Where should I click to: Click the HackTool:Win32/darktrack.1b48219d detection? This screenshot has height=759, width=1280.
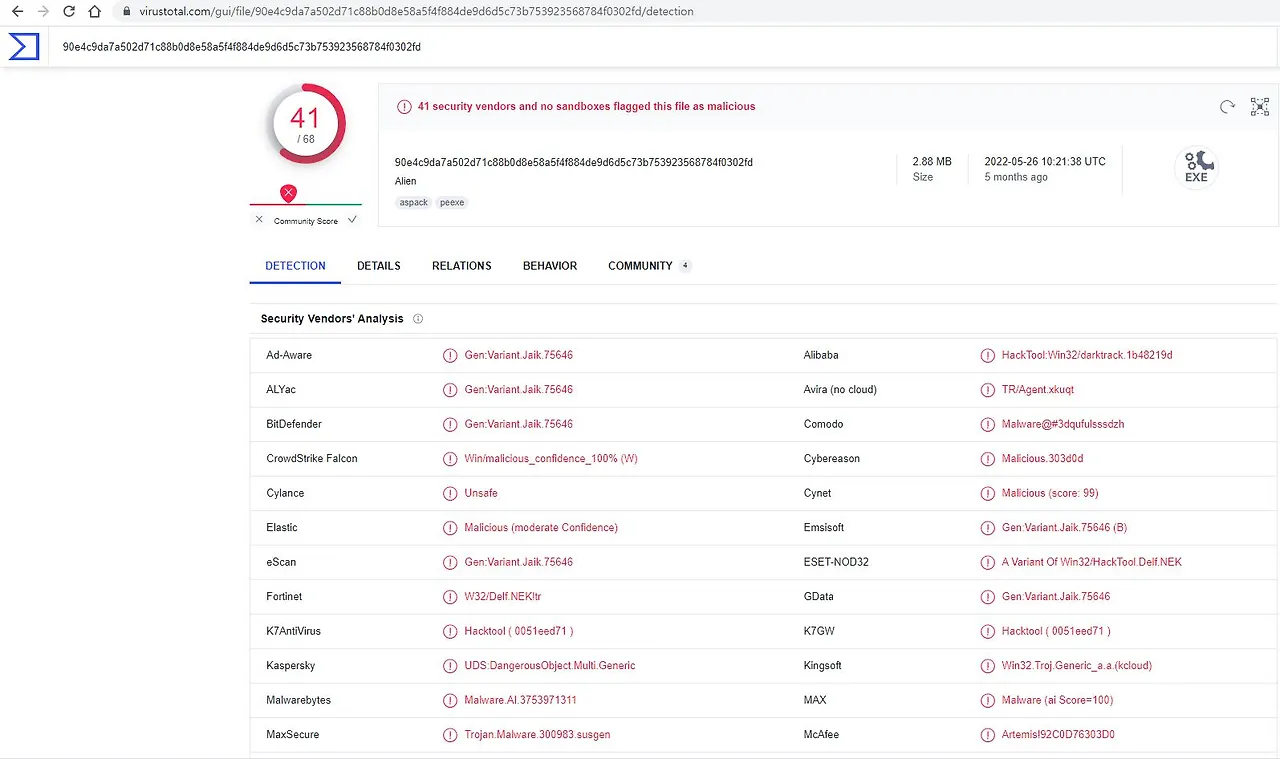coord(1087,355)
